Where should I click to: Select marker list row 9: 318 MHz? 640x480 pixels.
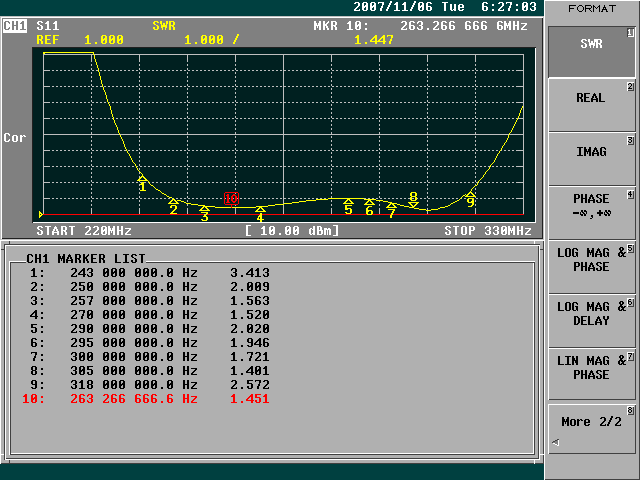(x=149, y=385)
